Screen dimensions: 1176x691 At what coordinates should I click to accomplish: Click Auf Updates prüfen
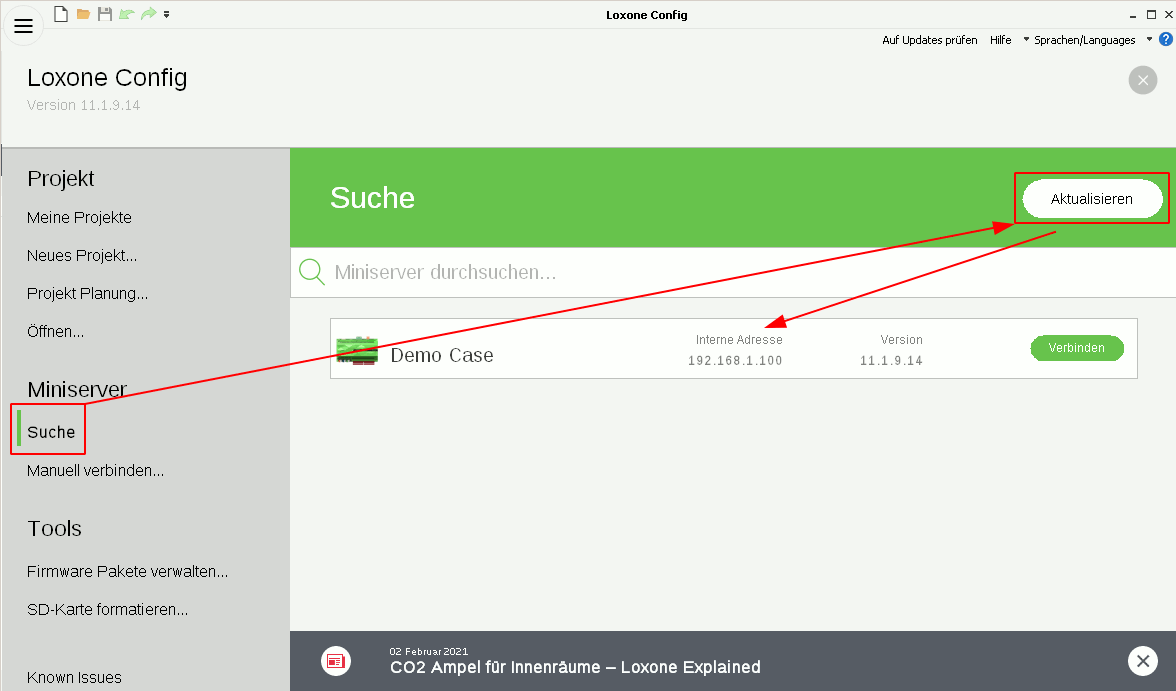(930, 40)
